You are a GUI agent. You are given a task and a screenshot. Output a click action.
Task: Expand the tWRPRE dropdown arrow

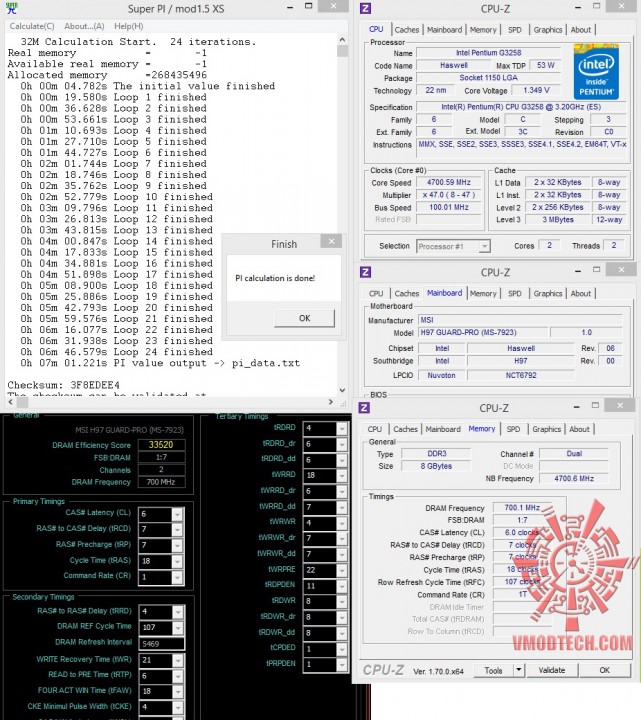pos(342,570)
